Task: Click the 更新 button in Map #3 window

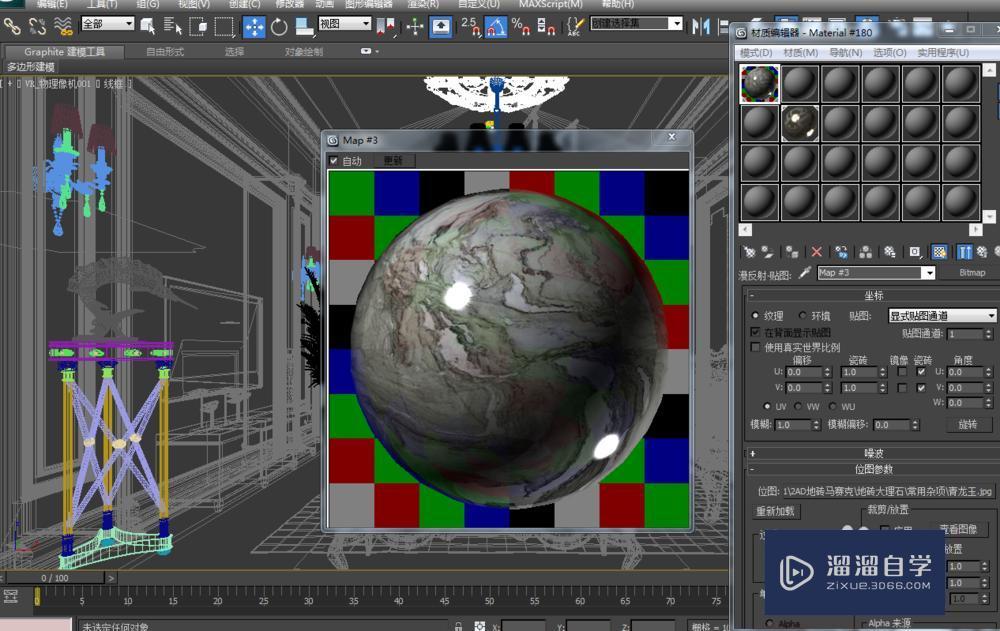Action: (x=392, y=160)
